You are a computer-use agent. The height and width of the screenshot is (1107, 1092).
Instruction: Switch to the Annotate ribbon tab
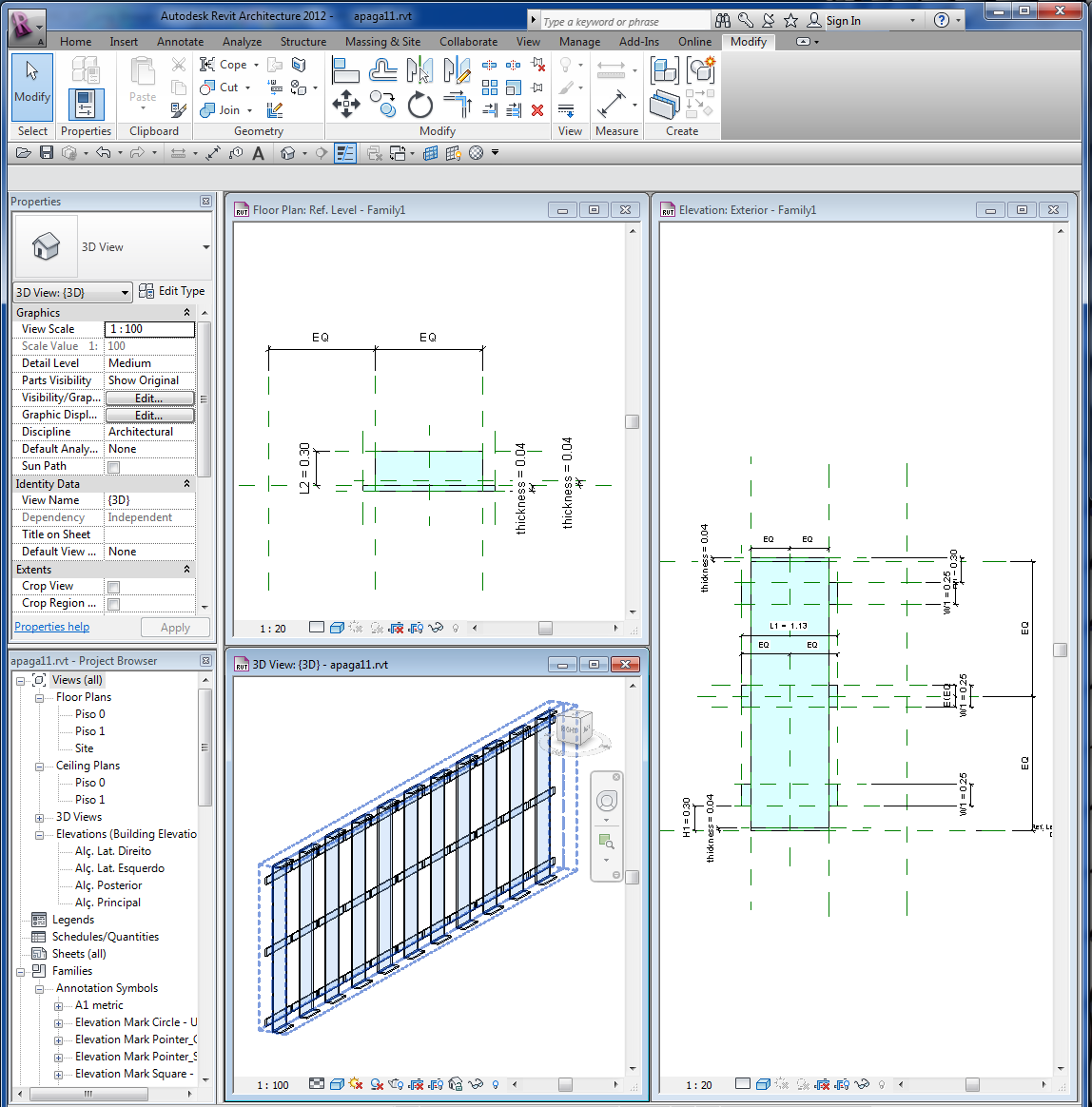(x=180, y=41)
